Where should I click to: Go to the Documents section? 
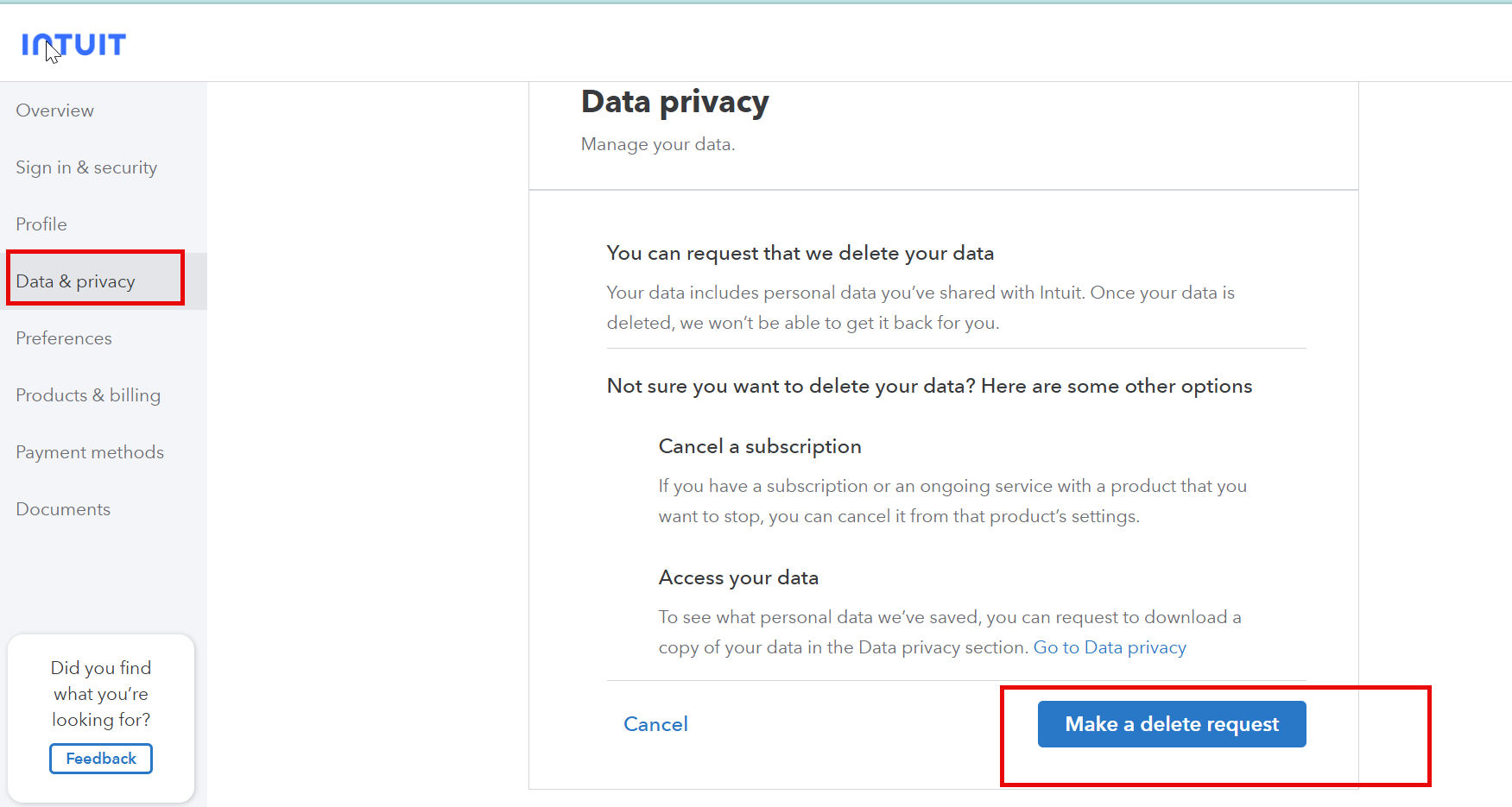[63, 509]
